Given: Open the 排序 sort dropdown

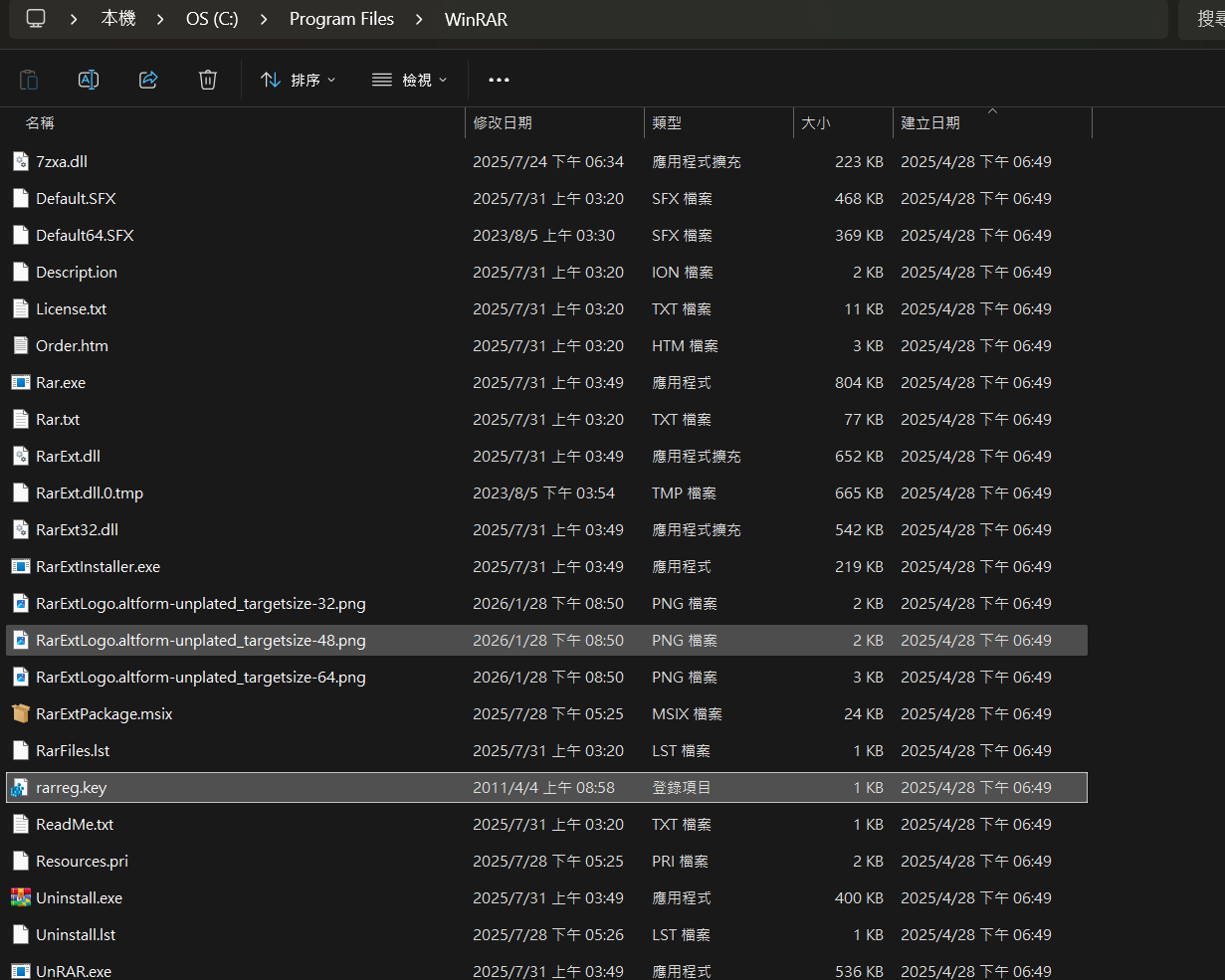Looking at the screenshot, I should coord(299,80).
